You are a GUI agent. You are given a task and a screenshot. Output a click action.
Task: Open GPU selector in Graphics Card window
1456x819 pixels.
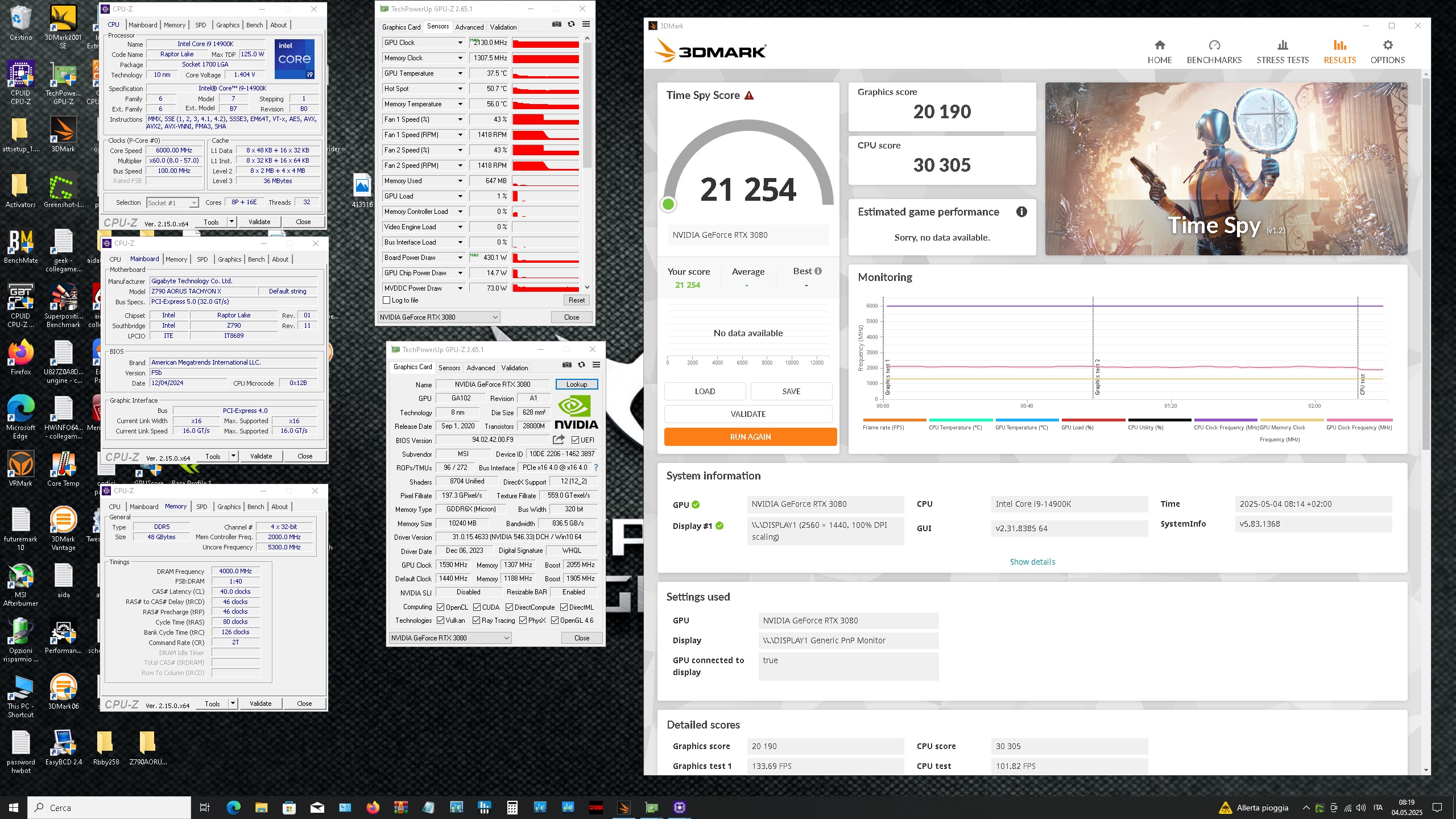coord(450,638)
